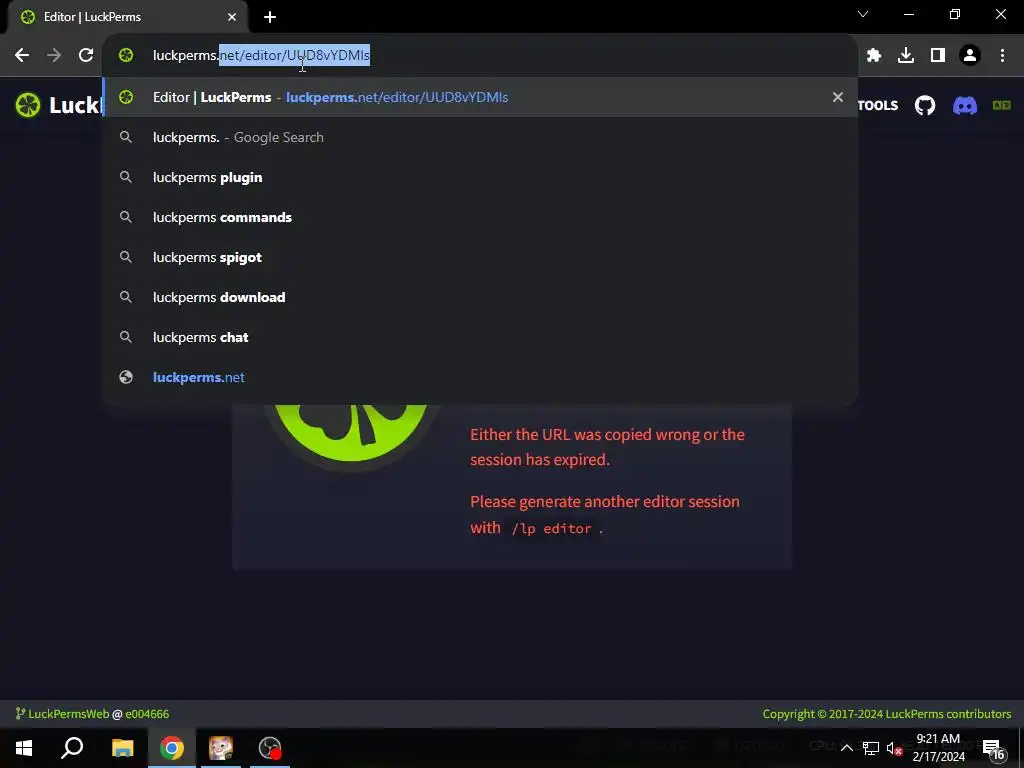The width and height of the screenshot is (1024, 768).
Task: Open the cat-face app in taskbar
Action: (x=221, y=748)
